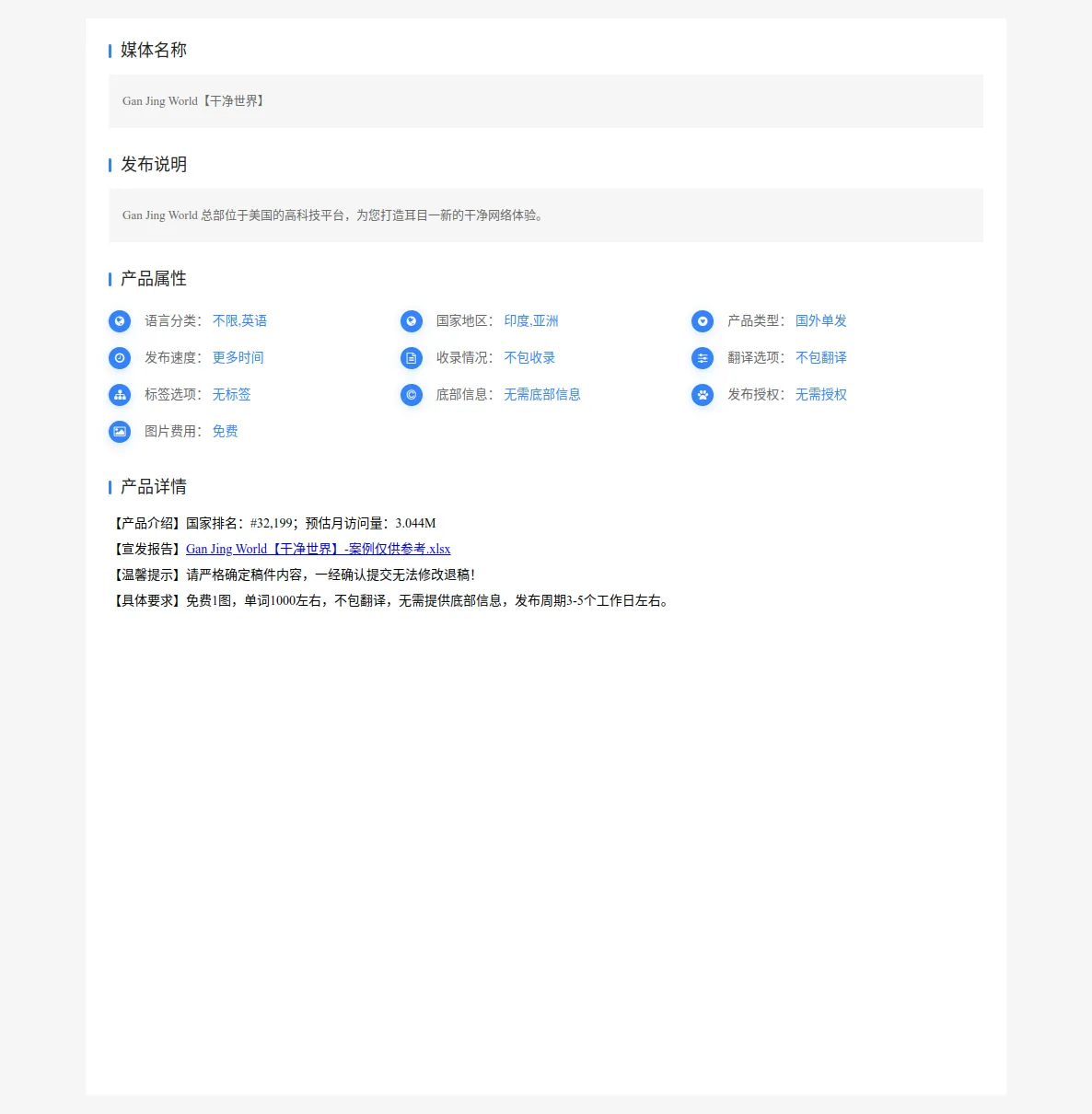This screenshot has width=1092, height=1114.
Task: Click the 无需底部信息 value
Action: [x=542, y=395]
